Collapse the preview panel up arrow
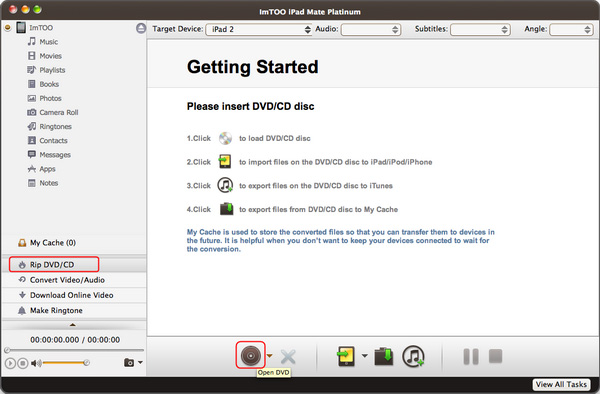The height and width of the screenshot is (394, 600). (x=73, y=325)
